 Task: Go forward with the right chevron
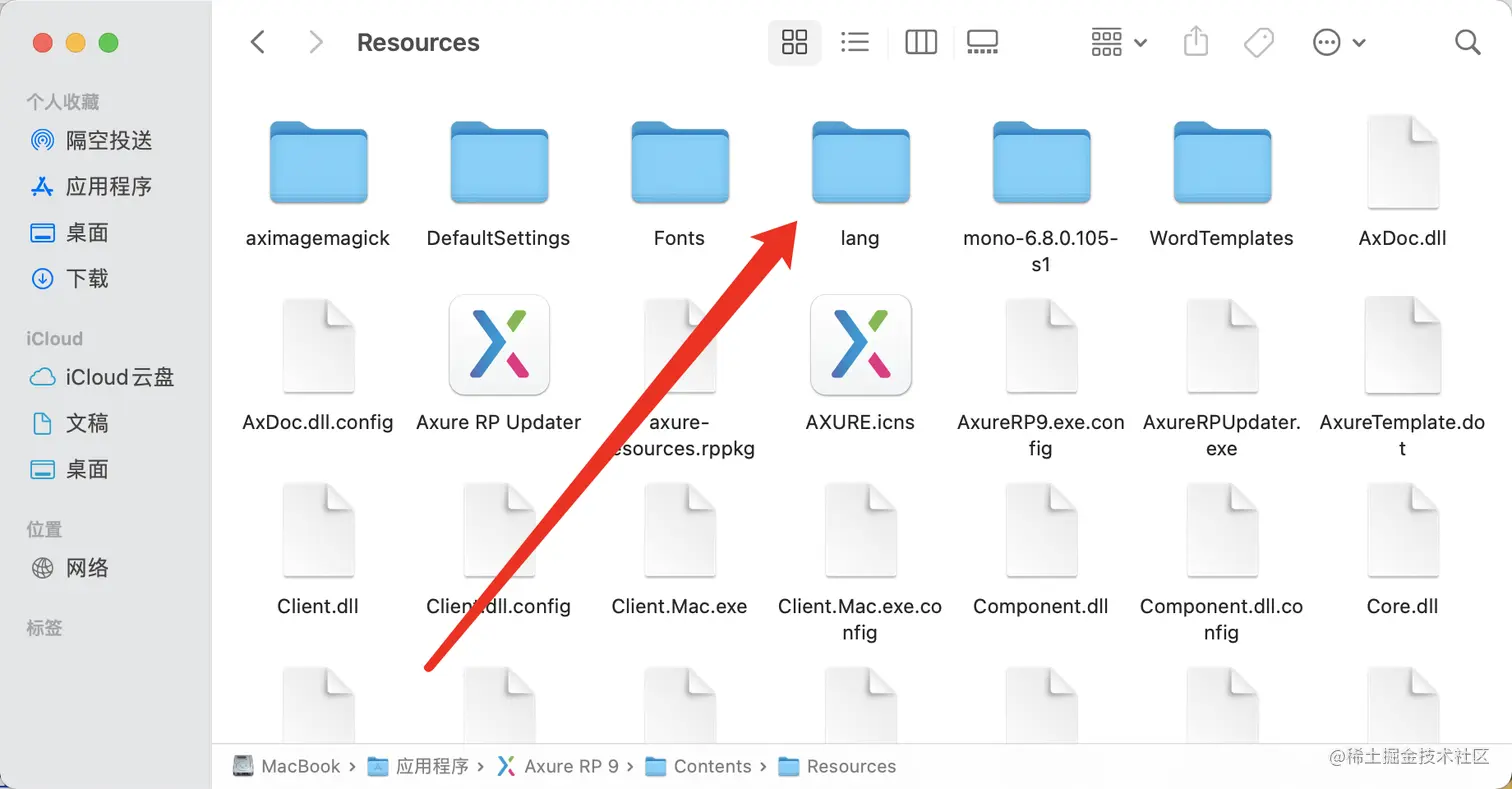pyautogui.click(x=316, y=42)
